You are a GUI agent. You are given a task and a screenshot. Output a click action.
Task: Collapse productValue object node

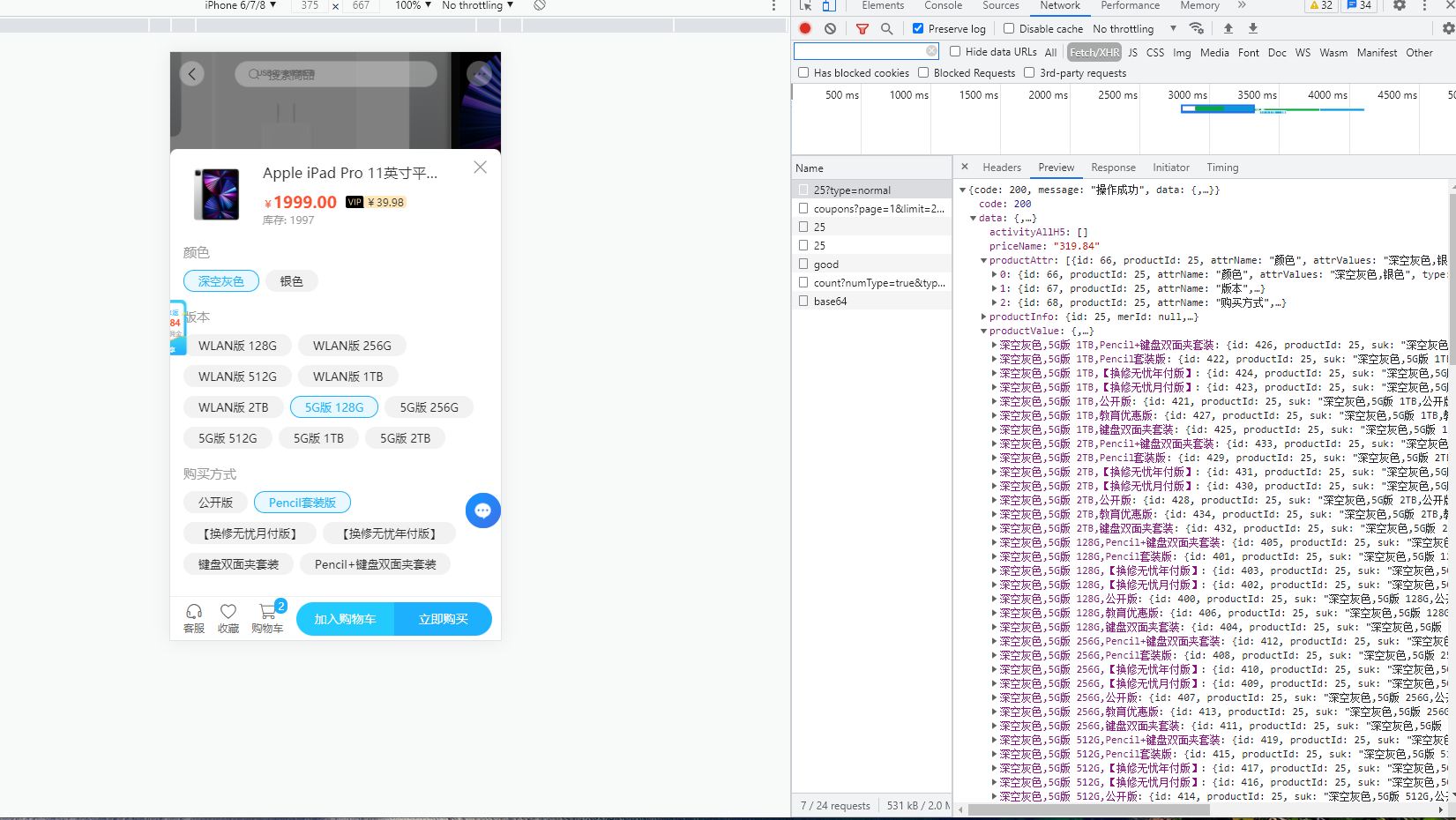pos(983,331)
